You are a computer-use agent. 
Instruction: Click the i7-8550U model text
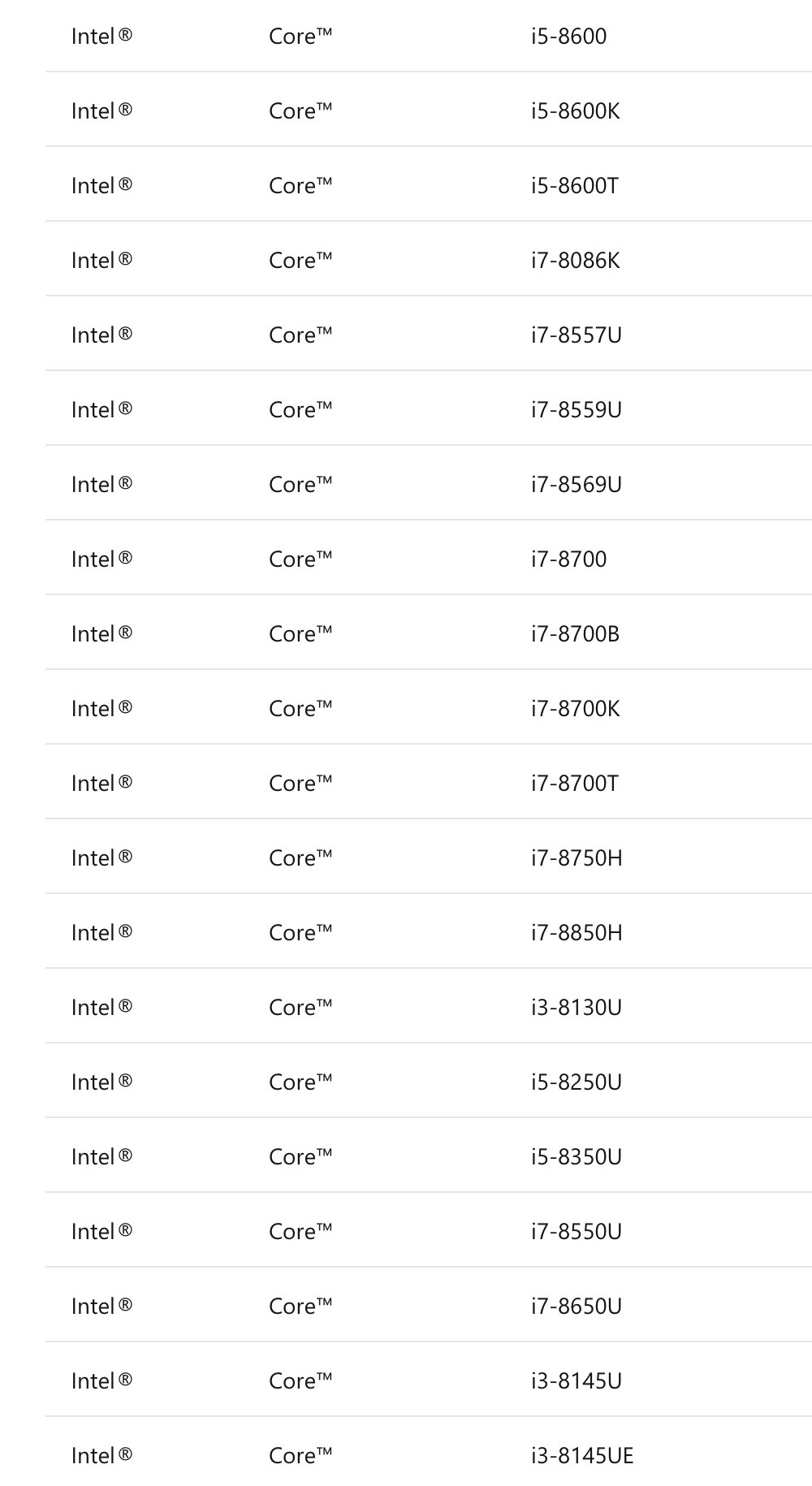576,1232
